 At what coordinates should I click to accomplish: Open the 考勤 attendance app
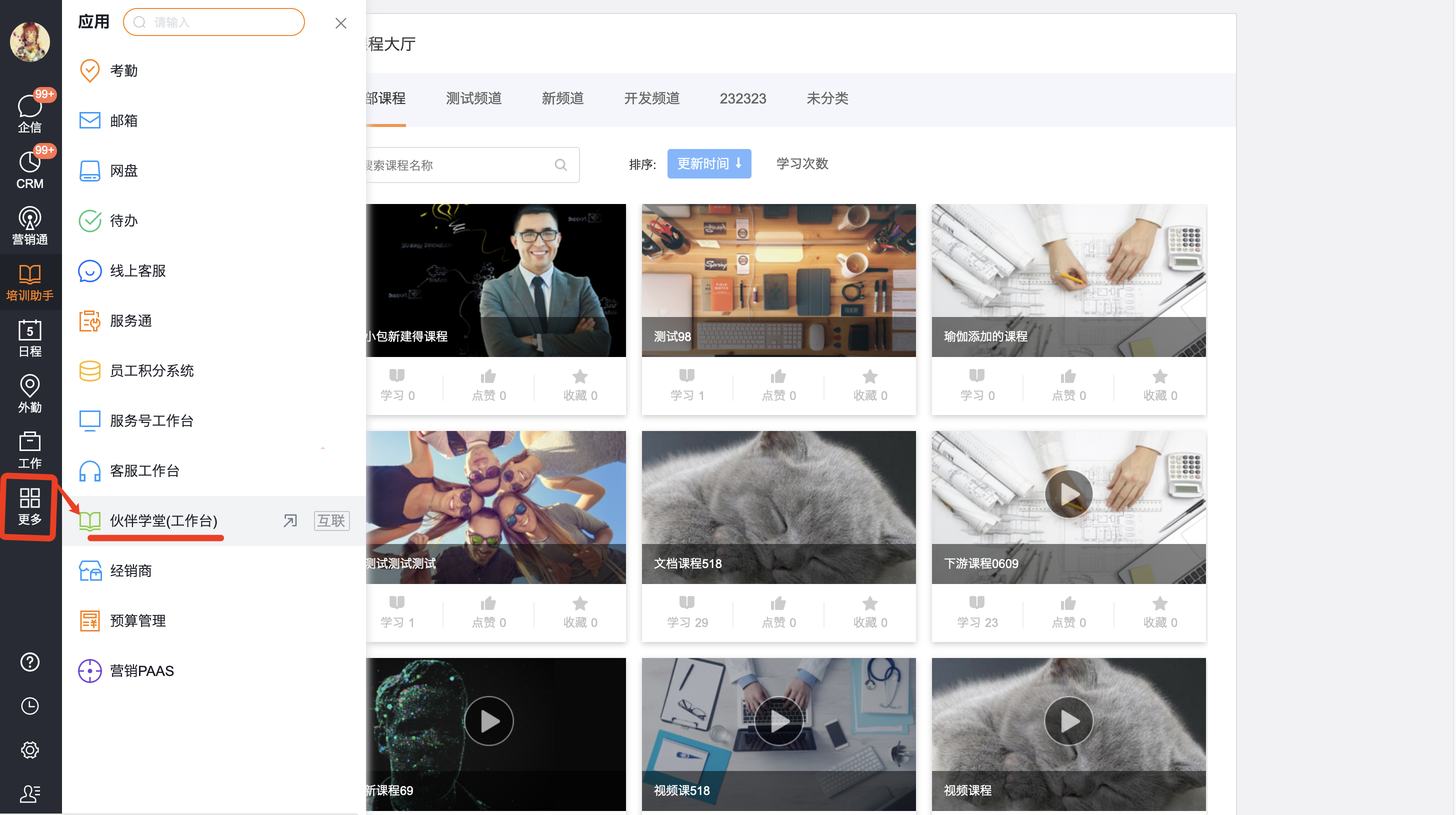pyautogui.click(x=213, y=70)
